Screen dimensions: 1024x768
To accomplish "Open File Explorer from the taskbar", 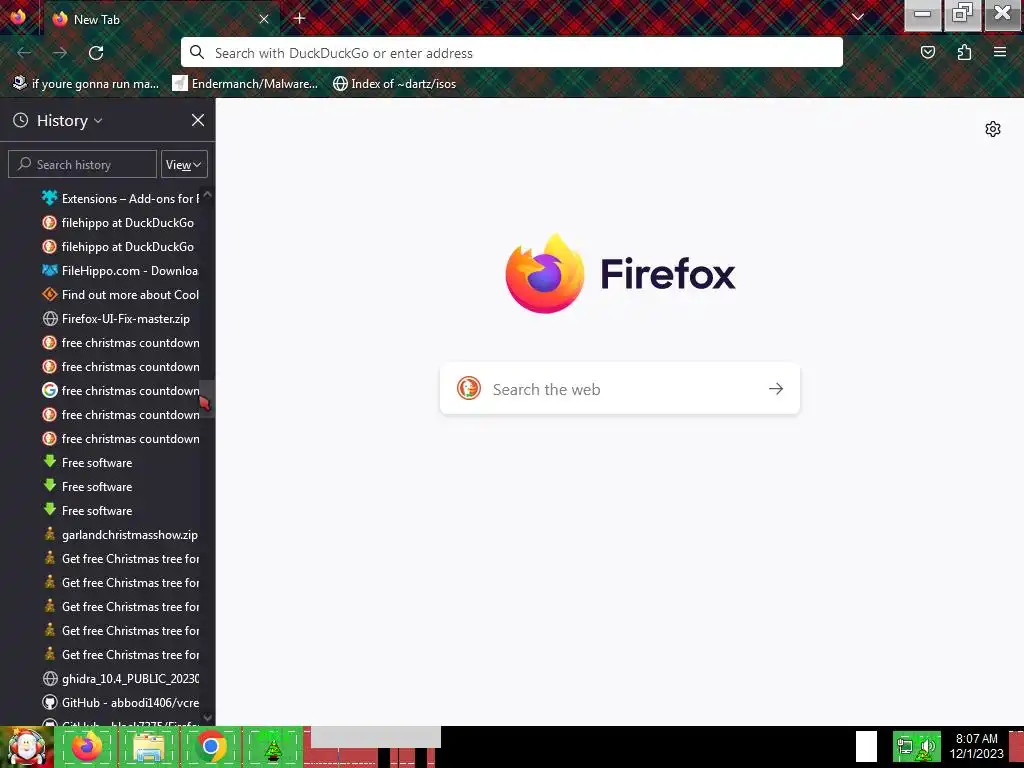I will tap(149, 746).
